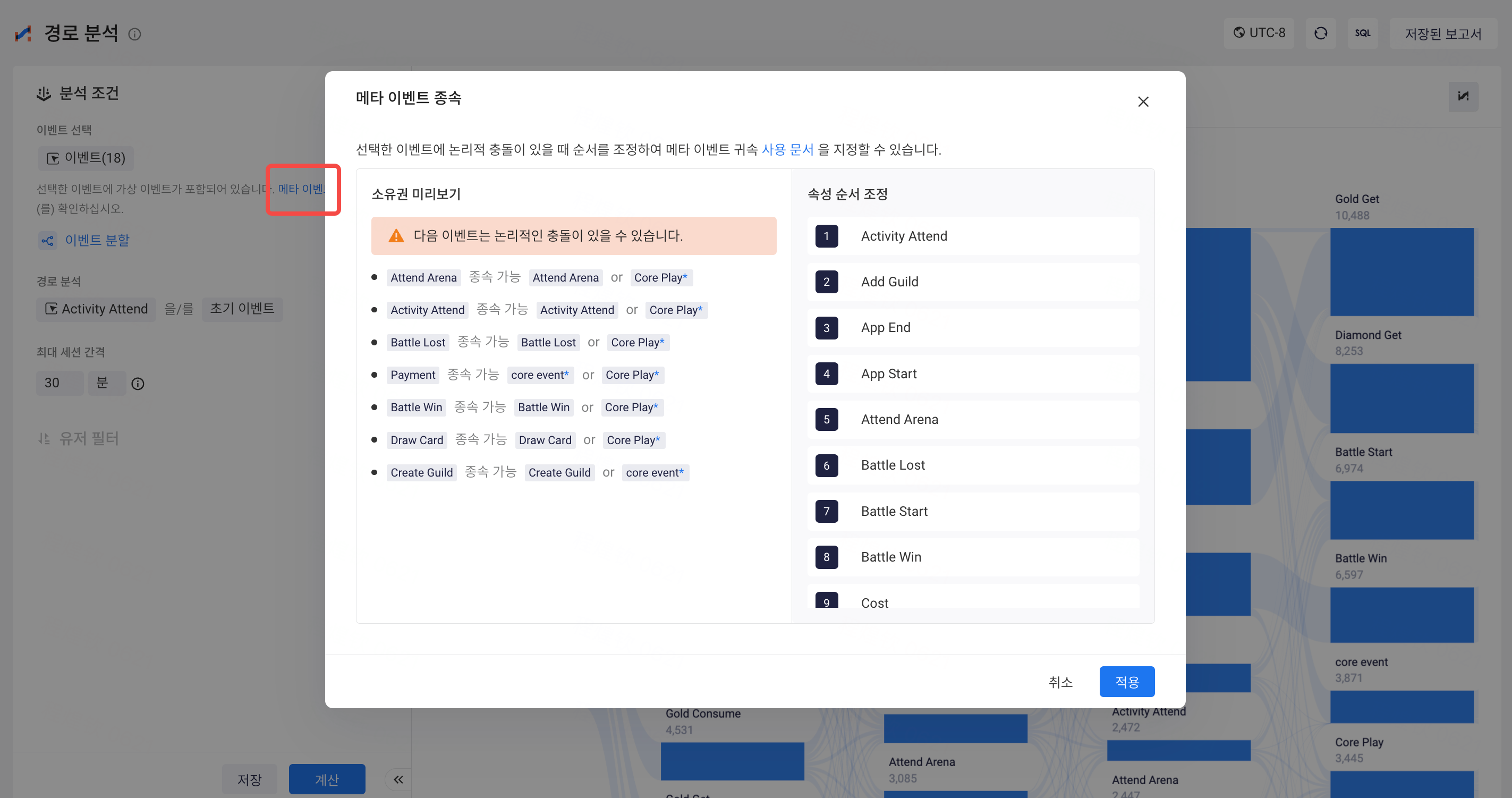
Task: Click first Create Guild tag in conflict list
Action: pyautogui.click(x=421, y=472)
